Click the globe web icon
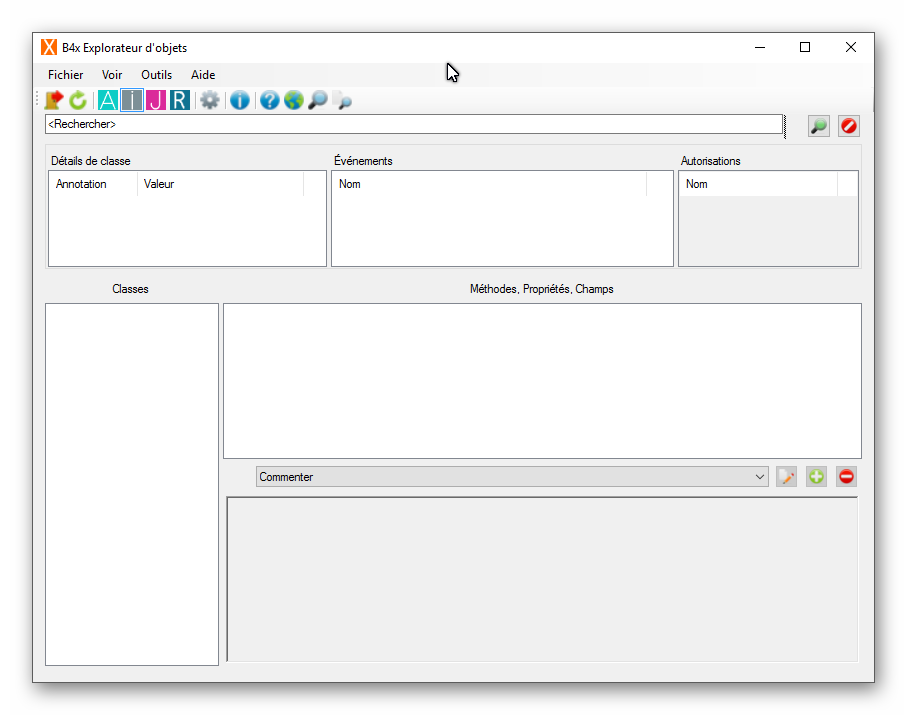The height and width of the screenshot is (715, 907). (294, 100)
